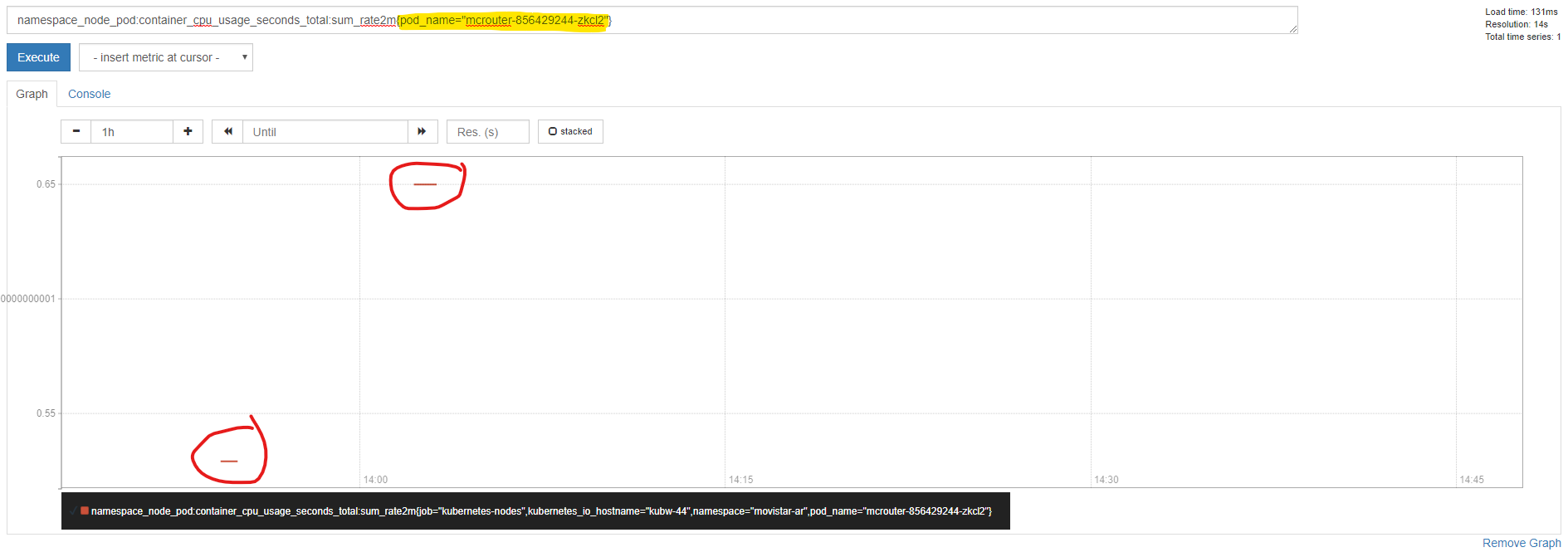Click the Total time series: 1 stat

[x=1522, y=37]
